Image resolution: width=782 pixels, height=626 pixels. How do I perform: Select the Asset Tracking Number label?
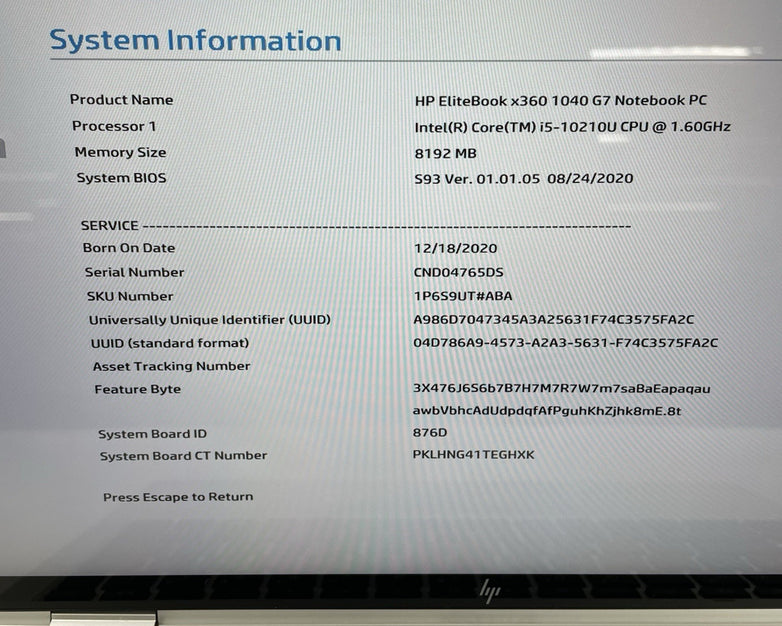(172, 366)
